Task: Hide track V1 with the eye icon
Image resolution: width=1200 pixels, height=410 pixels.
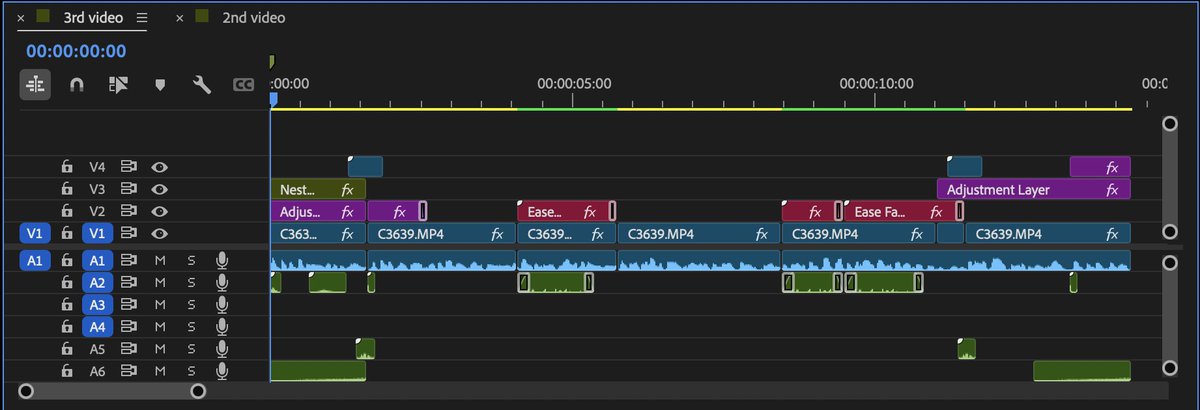Action: pos(159,233)
